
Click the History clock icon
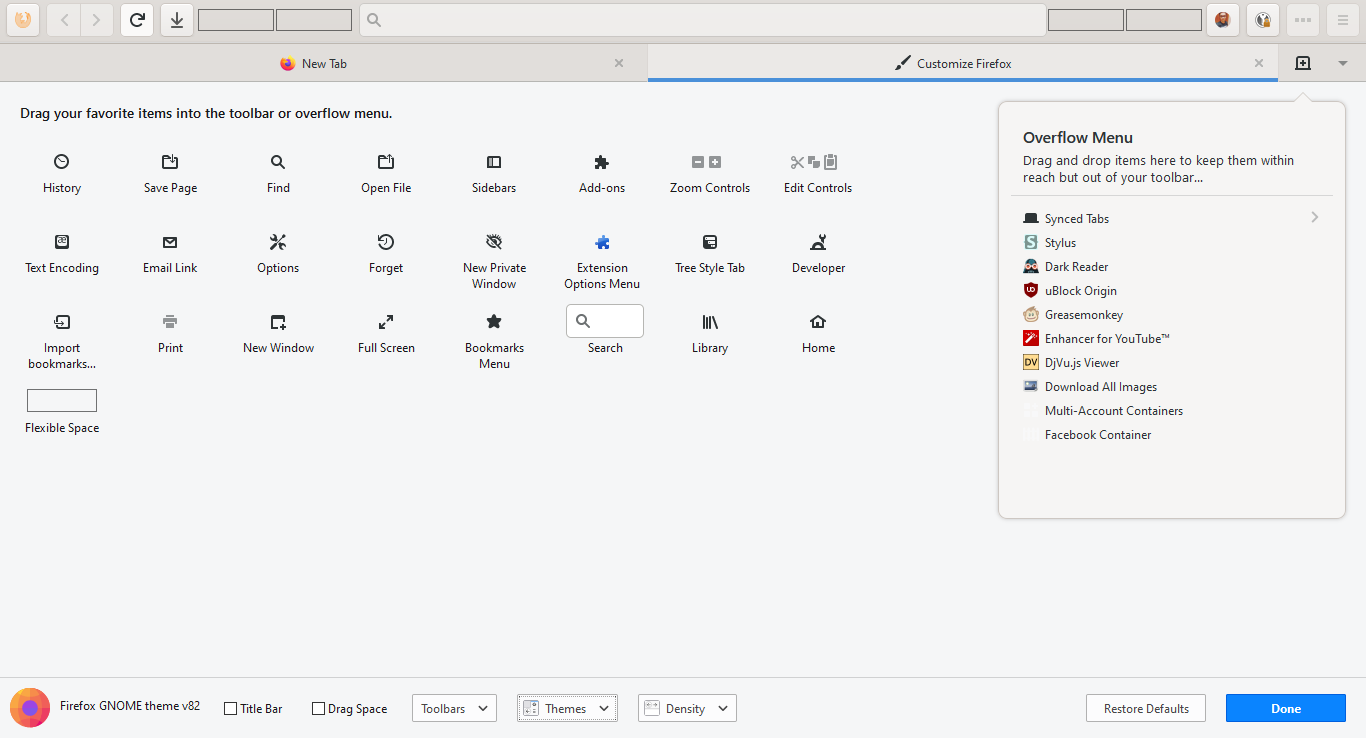(62, 162)
